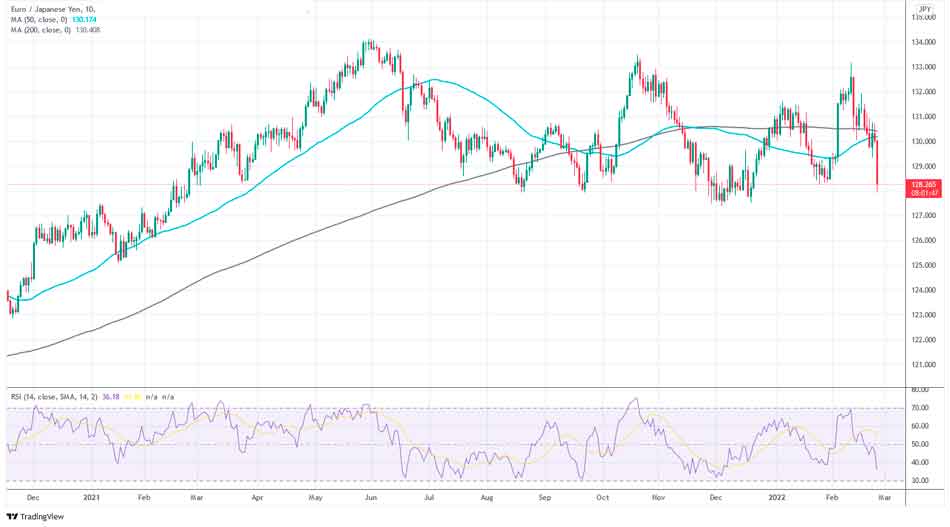Viewport: 950px width, 527px height.
Task: Click the Oct label on time axis
Action: (602, 496)
